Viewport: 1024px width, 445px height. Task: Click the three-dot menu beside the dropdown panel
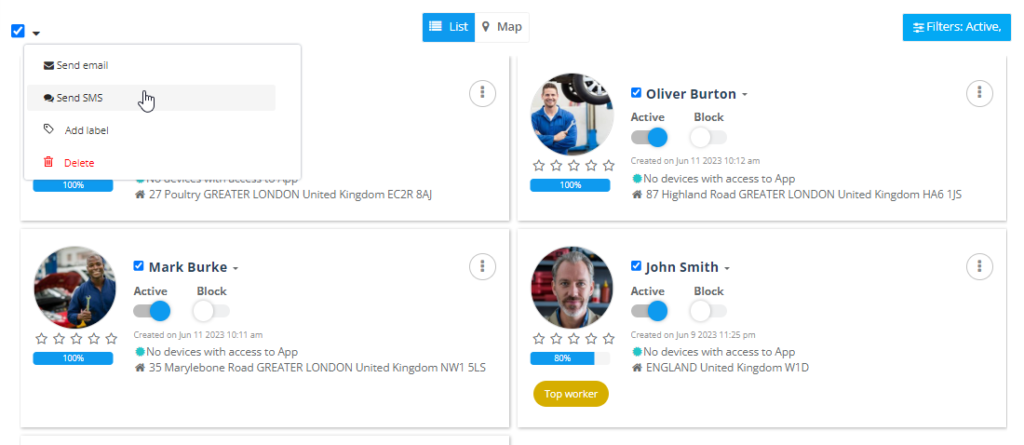pos(482,93)
